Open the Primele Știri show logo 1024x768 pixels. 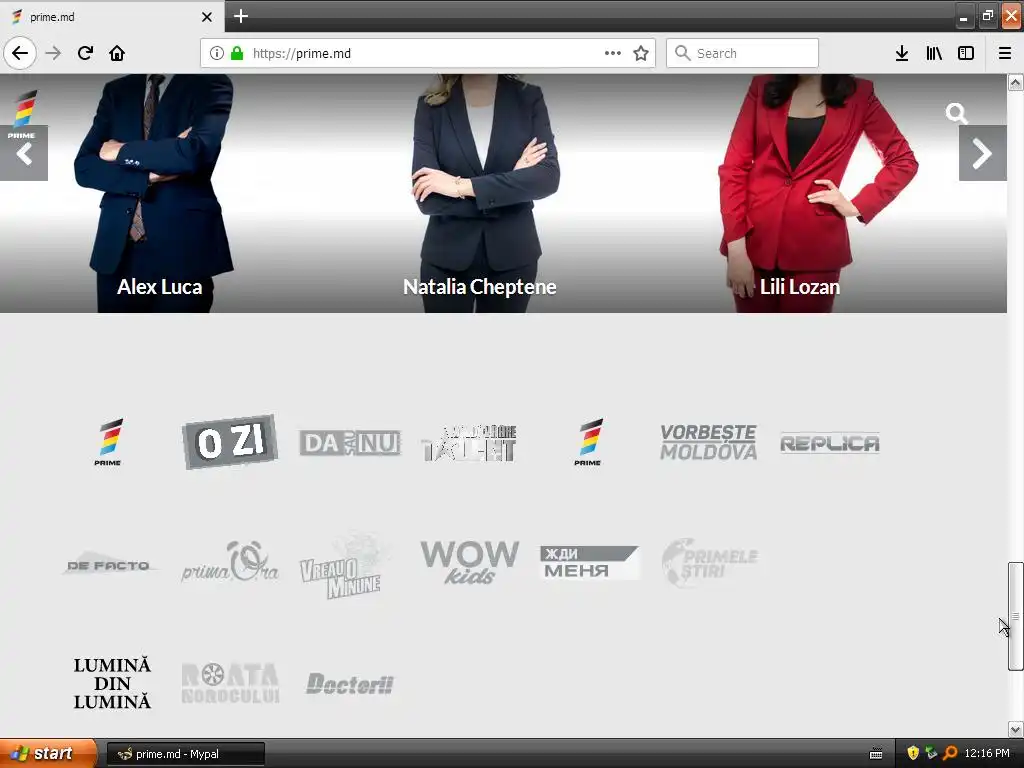pos(710,562)
